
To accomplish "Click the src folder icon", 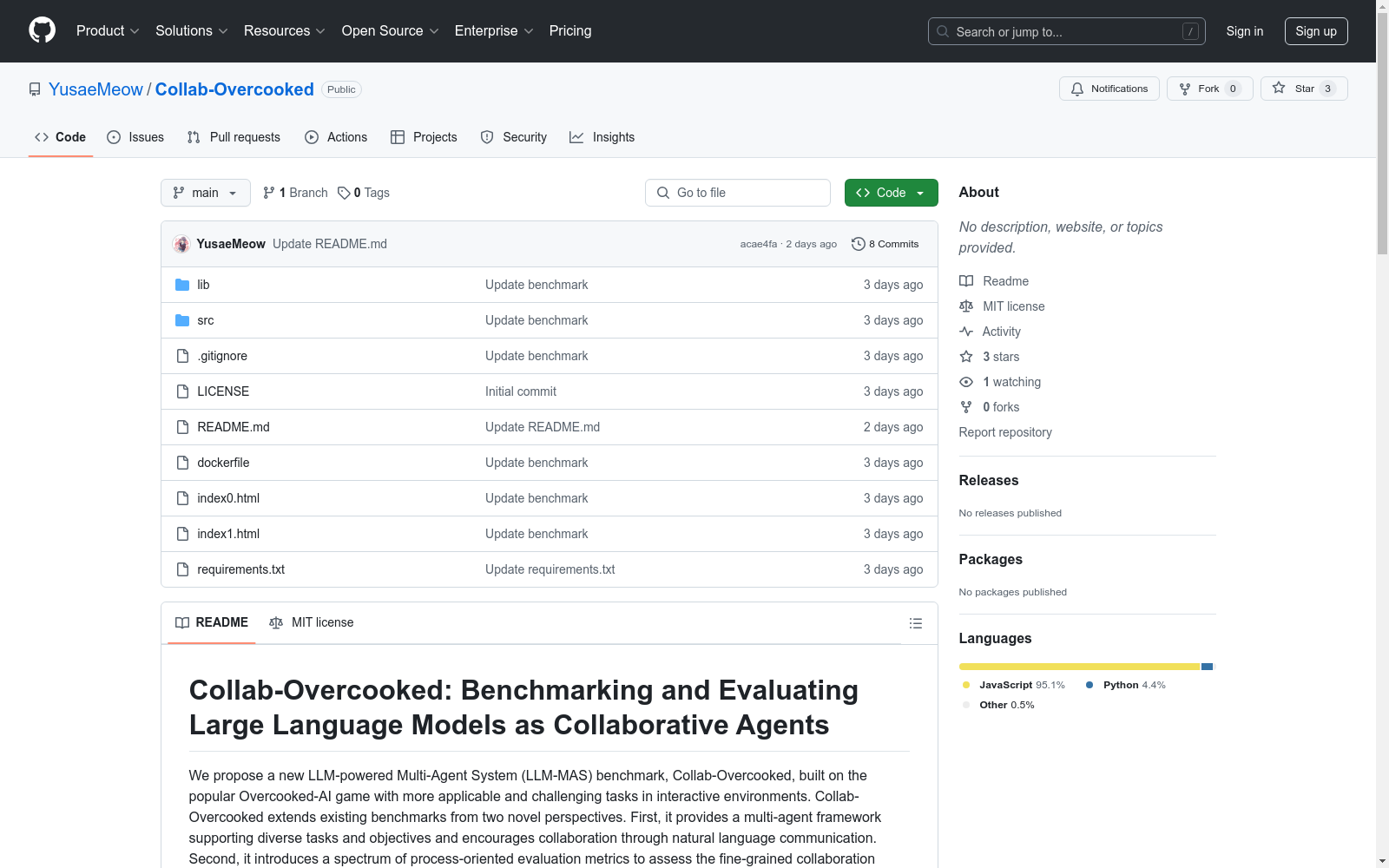I will pos(182,320).
